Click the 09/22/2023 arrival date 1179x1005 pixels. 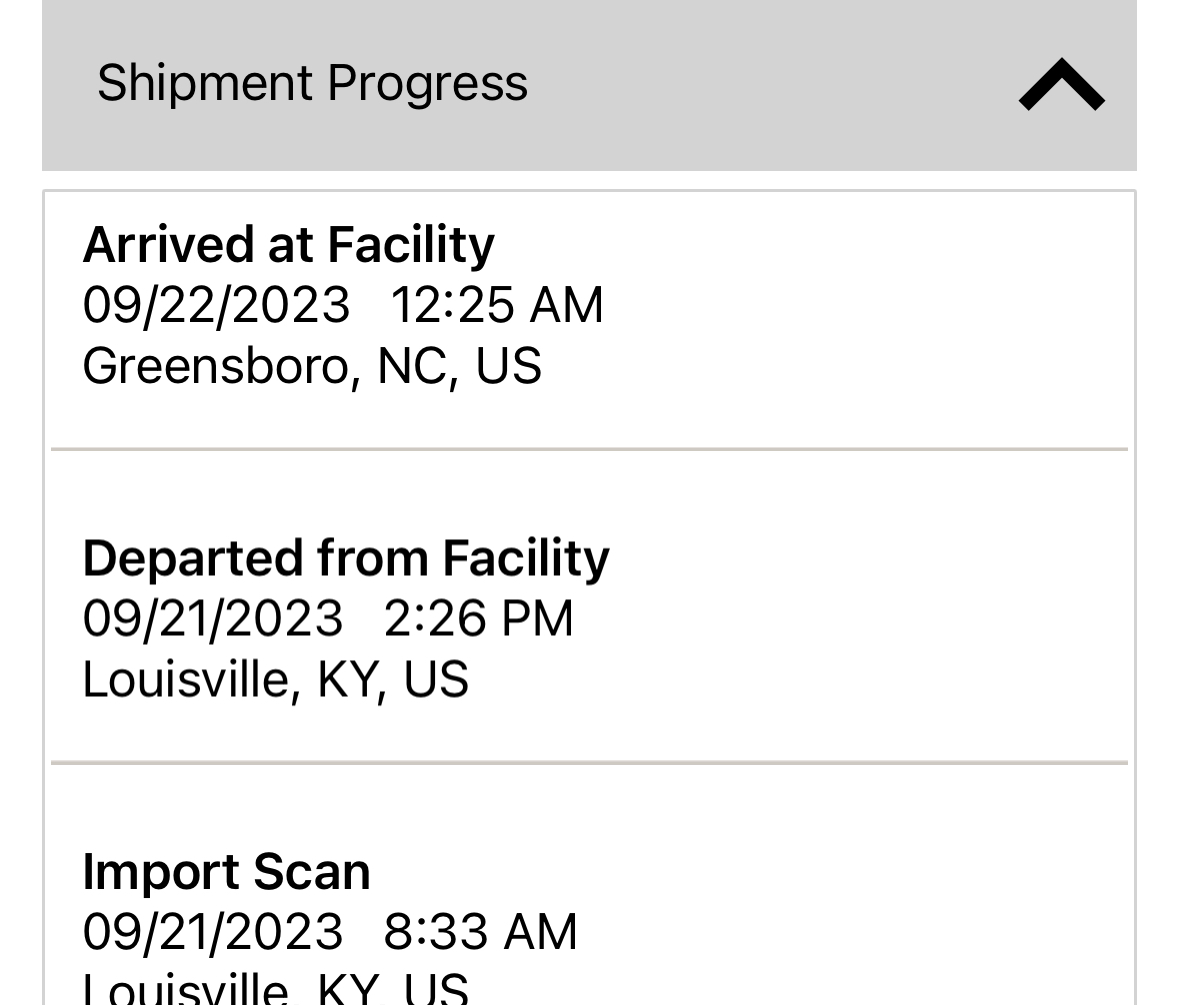216,305
